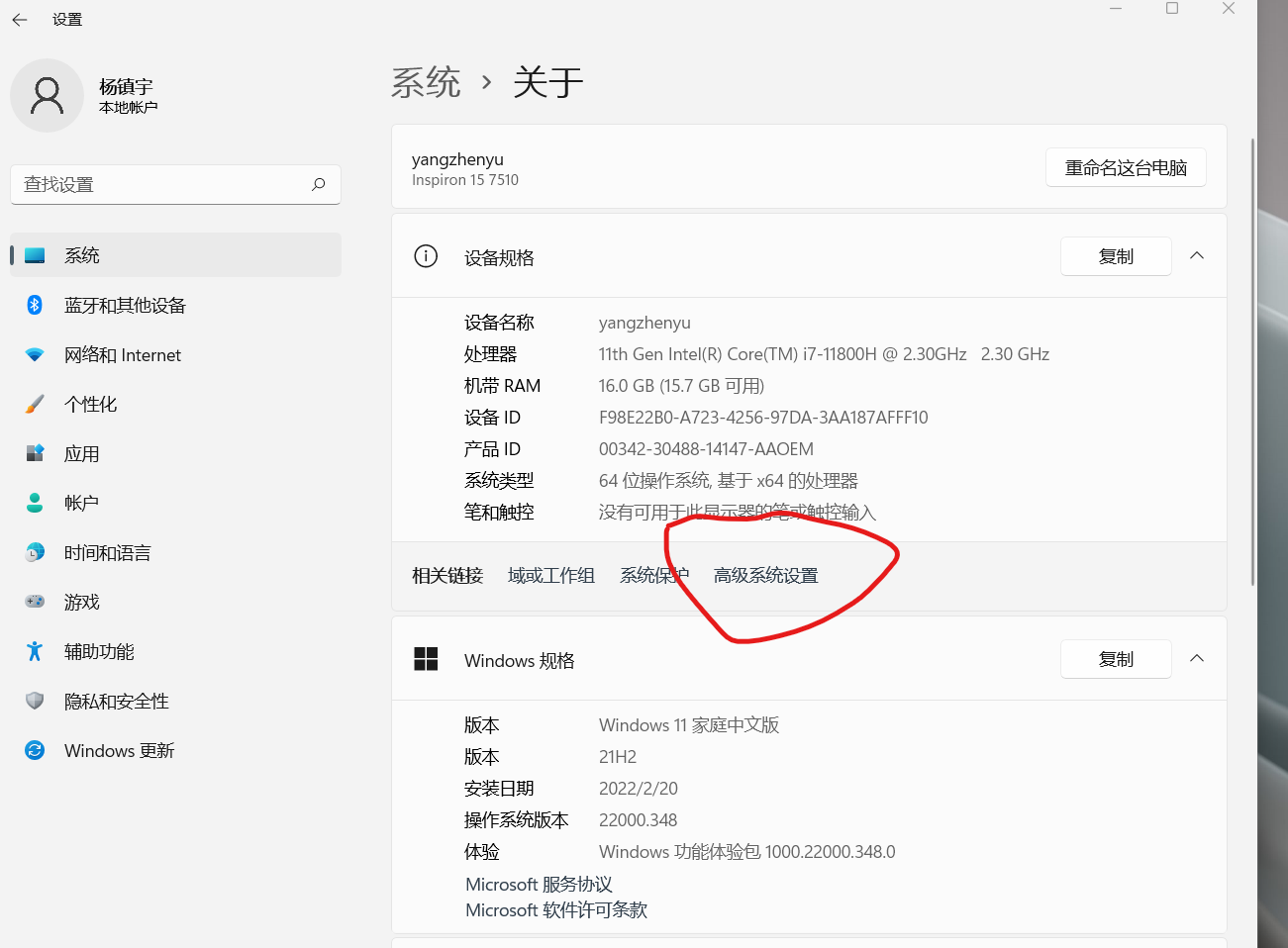The image size is (1288, 948).
Task: Maximize the Settings window
Action: 1172,8
